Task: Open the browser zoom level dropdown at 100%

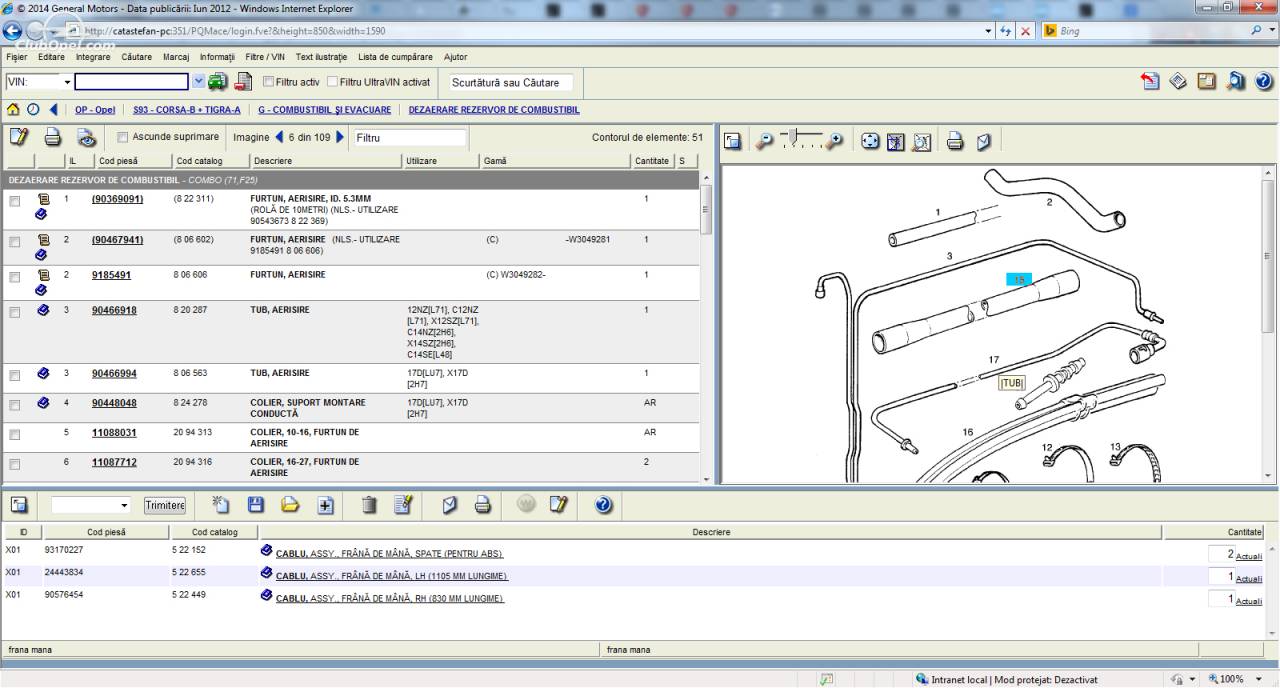Action: coord(1259,679)
